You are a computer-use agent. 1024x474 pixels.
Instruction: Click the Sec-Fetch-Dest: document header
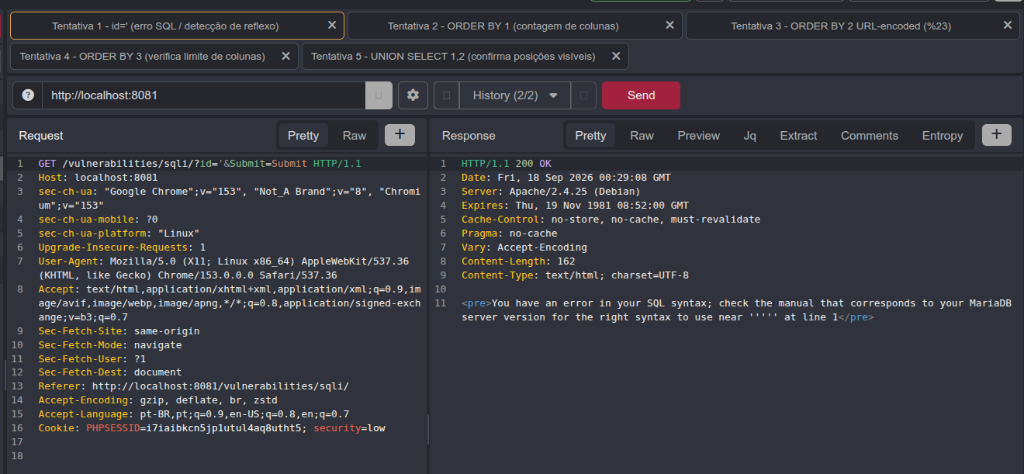point(110,373)
